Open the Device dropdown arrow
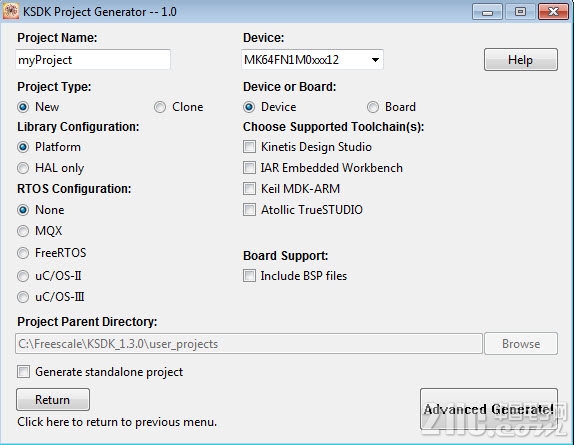Screen dimensions: 575x445 (375, 59)
